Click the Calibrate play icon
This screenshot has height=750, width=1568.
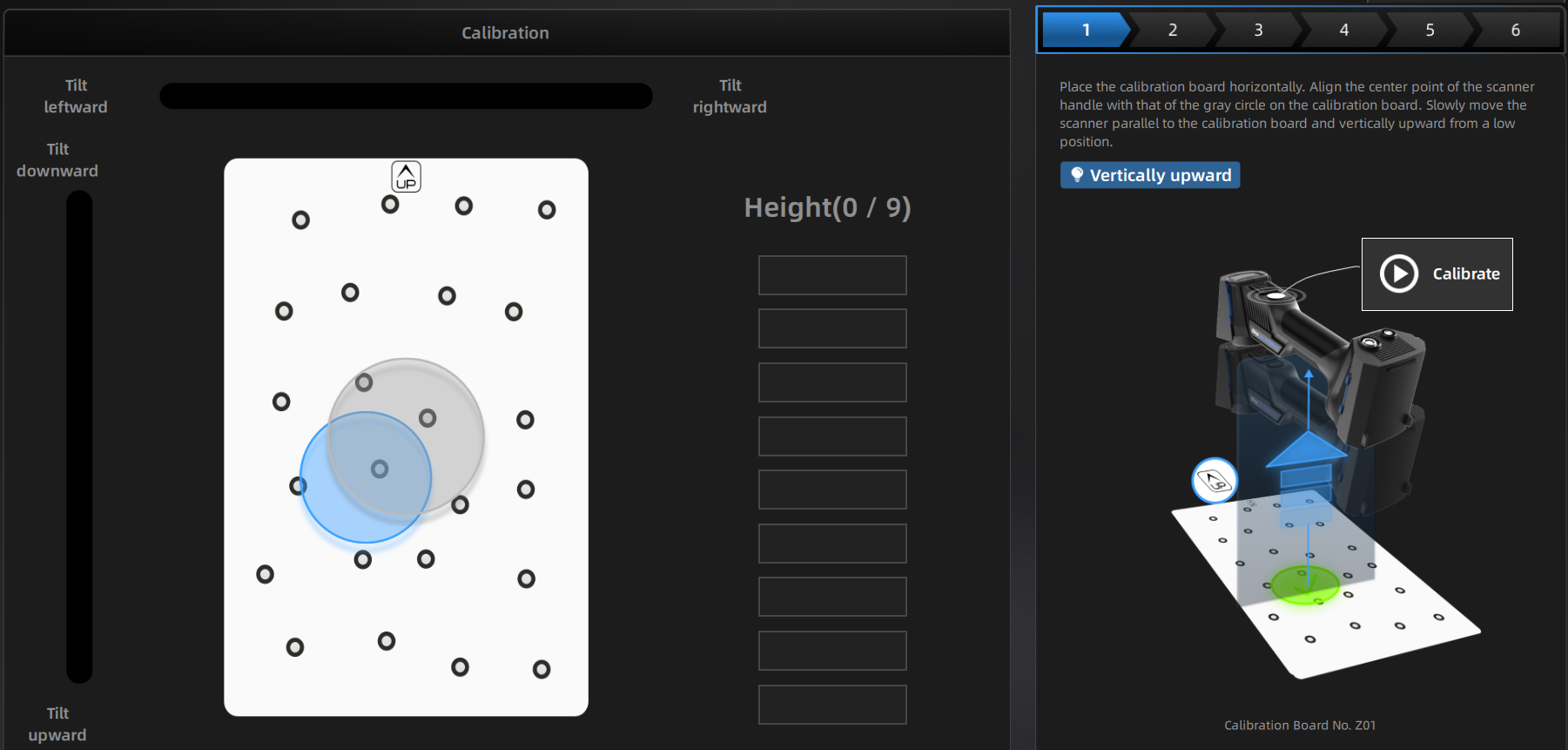[1399, 274]
